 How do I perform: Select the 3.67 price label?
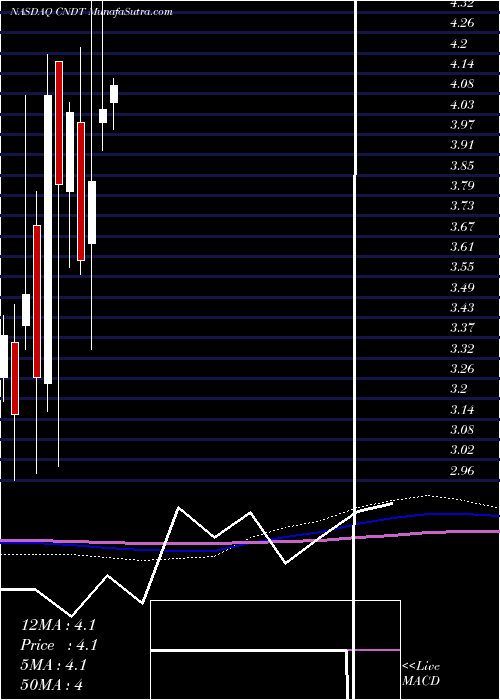point(462,226)
